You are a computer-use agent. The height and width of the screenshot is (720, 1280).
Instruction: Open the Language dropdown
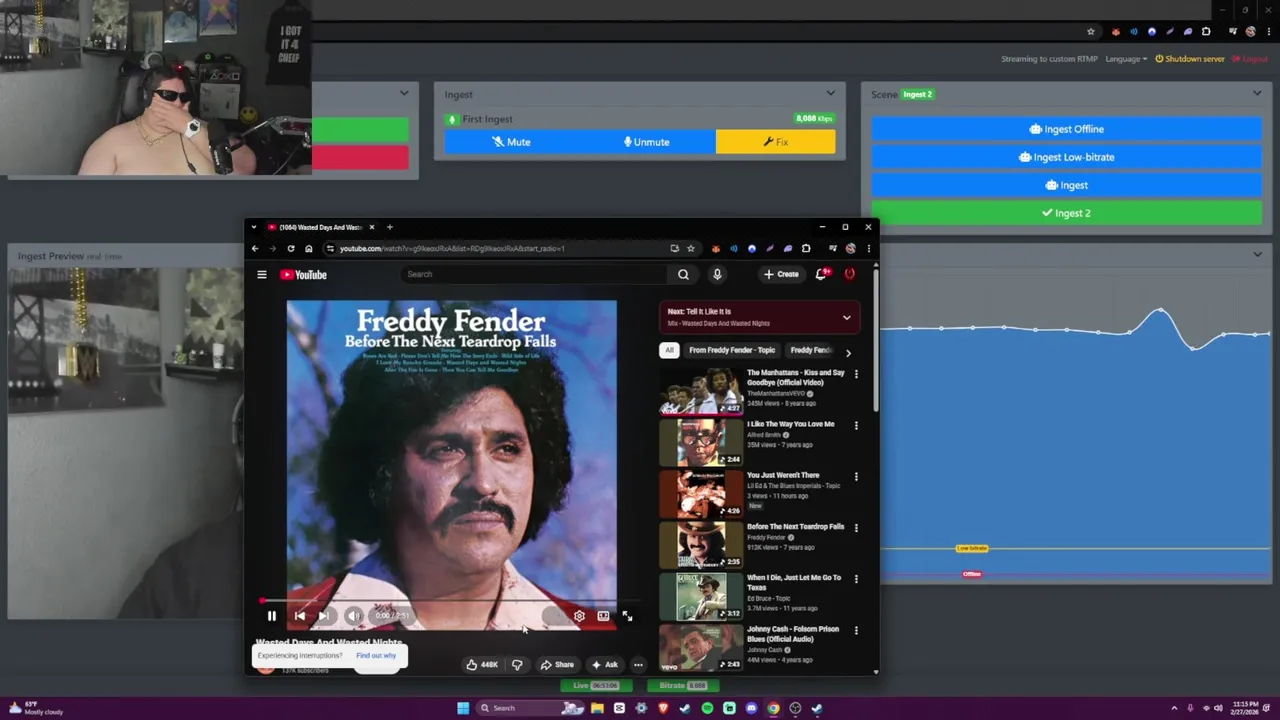1126,59
